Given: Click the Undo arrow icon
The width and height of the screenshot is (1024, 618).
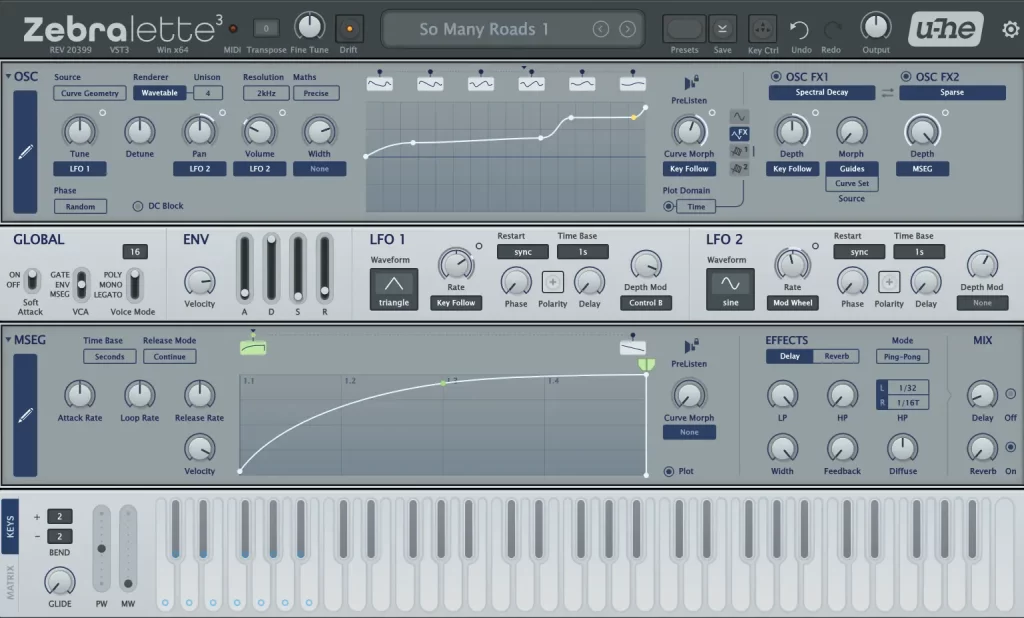Looking at the screenshot, I should [x=799, y=29].
